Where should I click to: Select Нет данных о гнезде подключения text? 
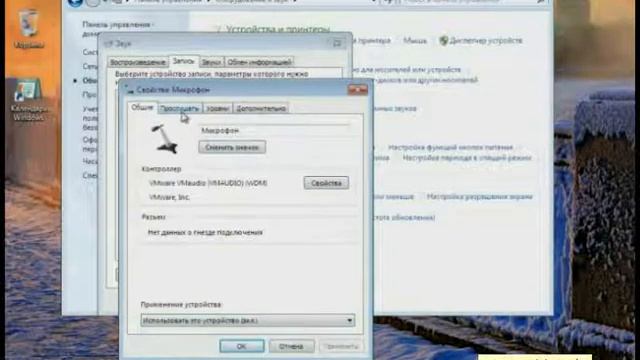coord(205,233)
